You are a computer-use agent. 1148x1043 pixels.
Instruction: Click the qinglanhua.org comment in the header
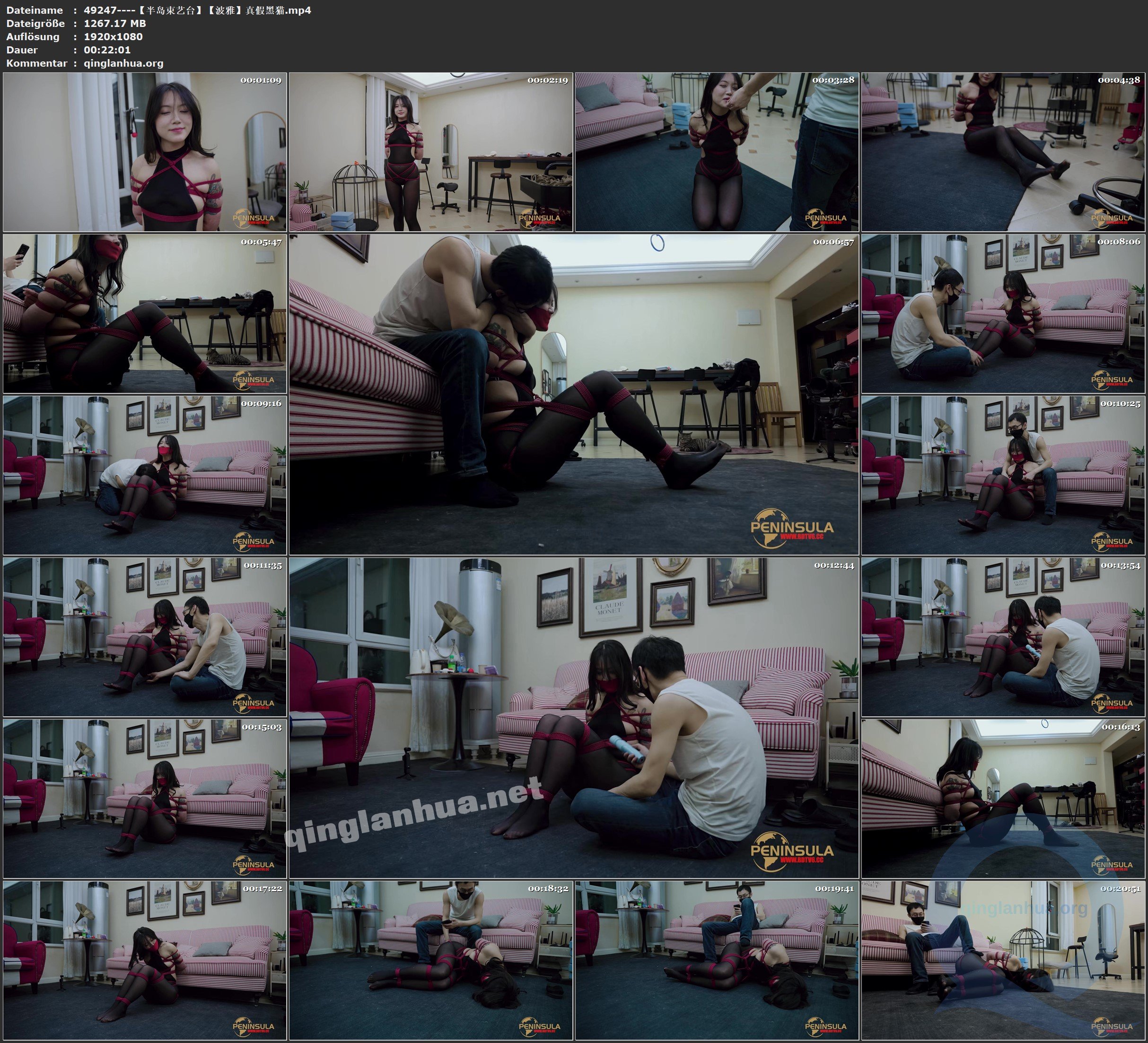123,63
